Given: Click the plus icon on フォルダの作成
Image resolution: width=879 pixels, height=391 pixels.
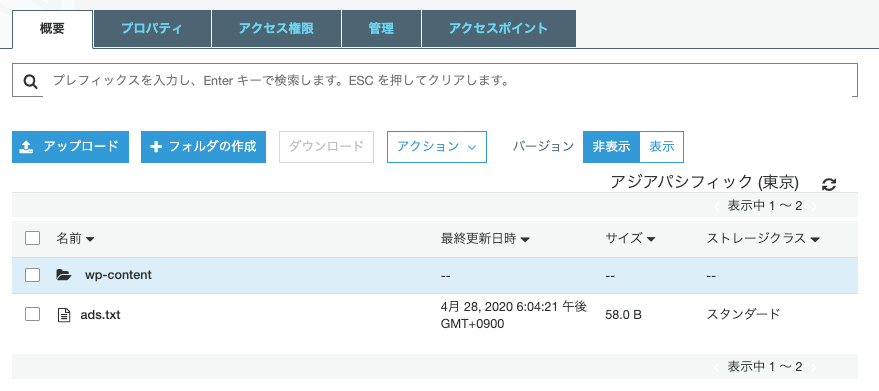Looking at the screenshot, I should coord(156,147).
